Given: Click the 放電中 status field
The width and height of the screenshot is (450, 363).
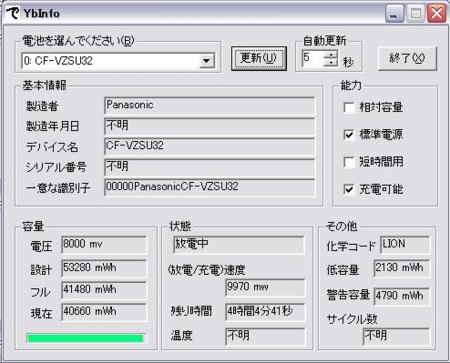Looking at the screenshot, I should [239, 245].
